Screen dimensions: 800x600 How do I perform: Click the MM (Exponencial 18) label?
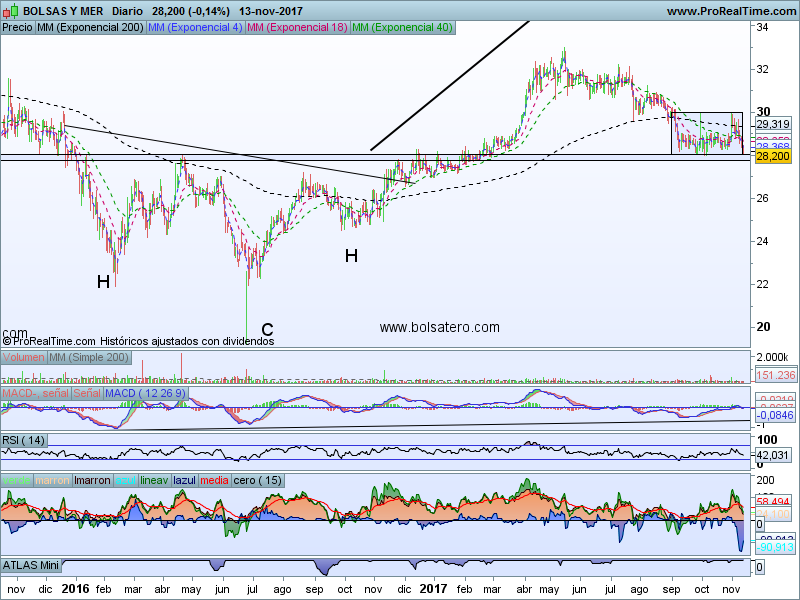pyautogui.click(x=297, y=27)
